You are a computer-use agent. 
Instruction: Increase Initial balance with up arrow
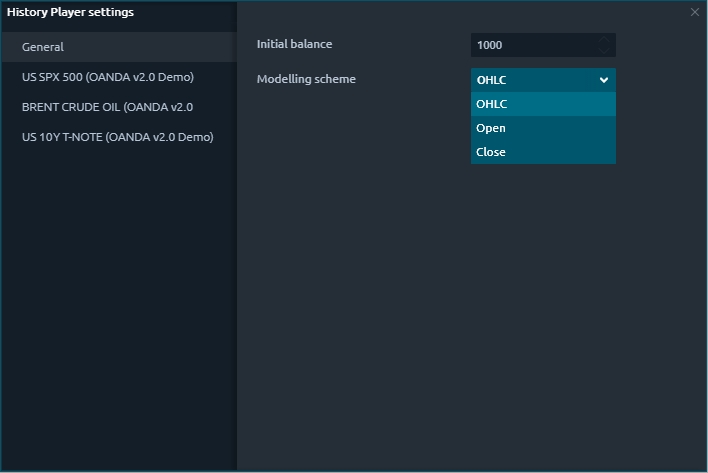point(603,40)
